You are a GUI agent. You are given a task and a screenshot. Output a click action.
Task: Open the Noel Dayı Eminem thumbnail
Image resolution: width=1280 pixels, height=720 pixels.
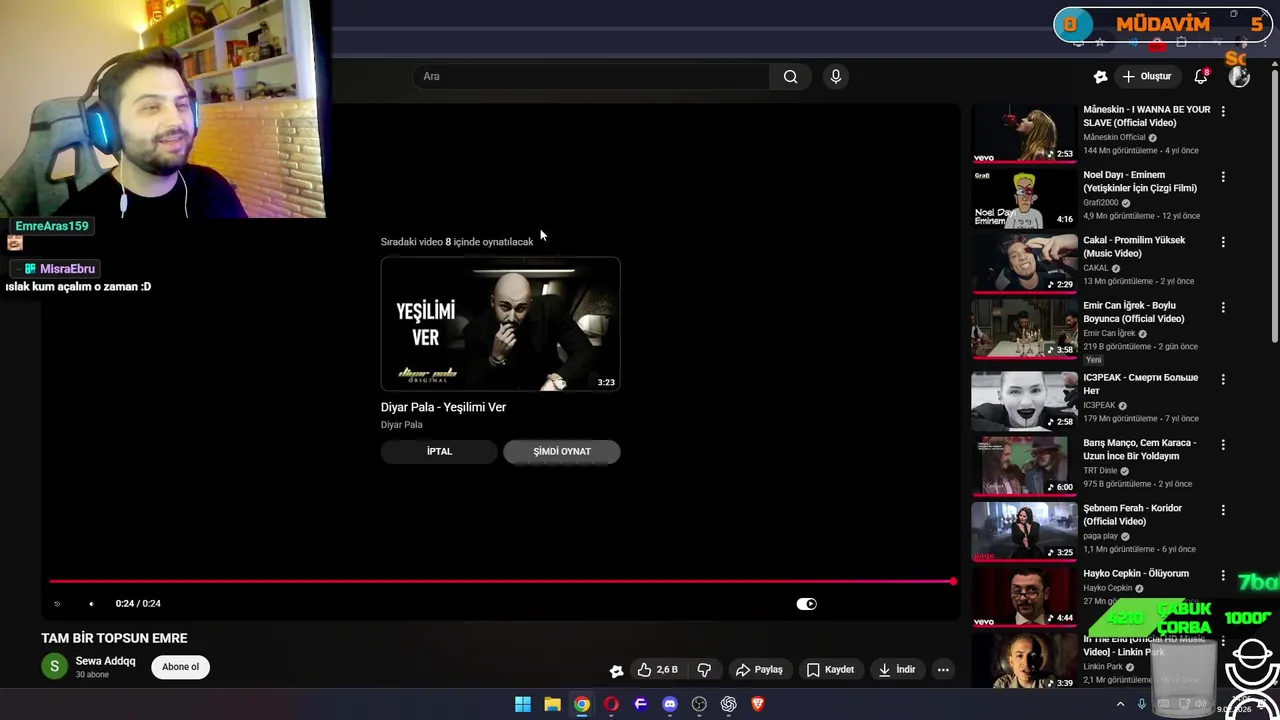pos(1024,197)
